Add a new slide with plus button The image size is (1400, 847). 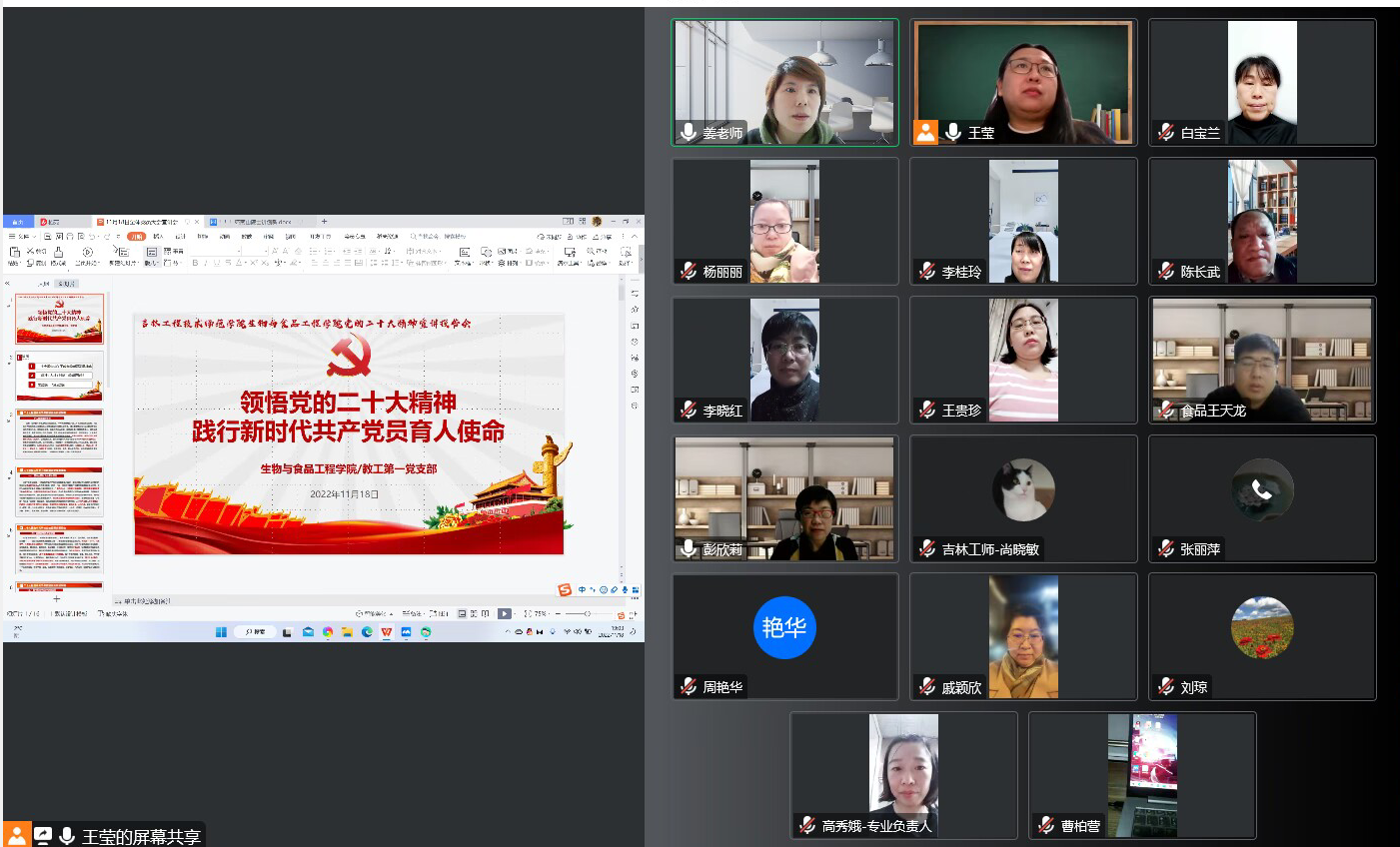pos(57,598)
